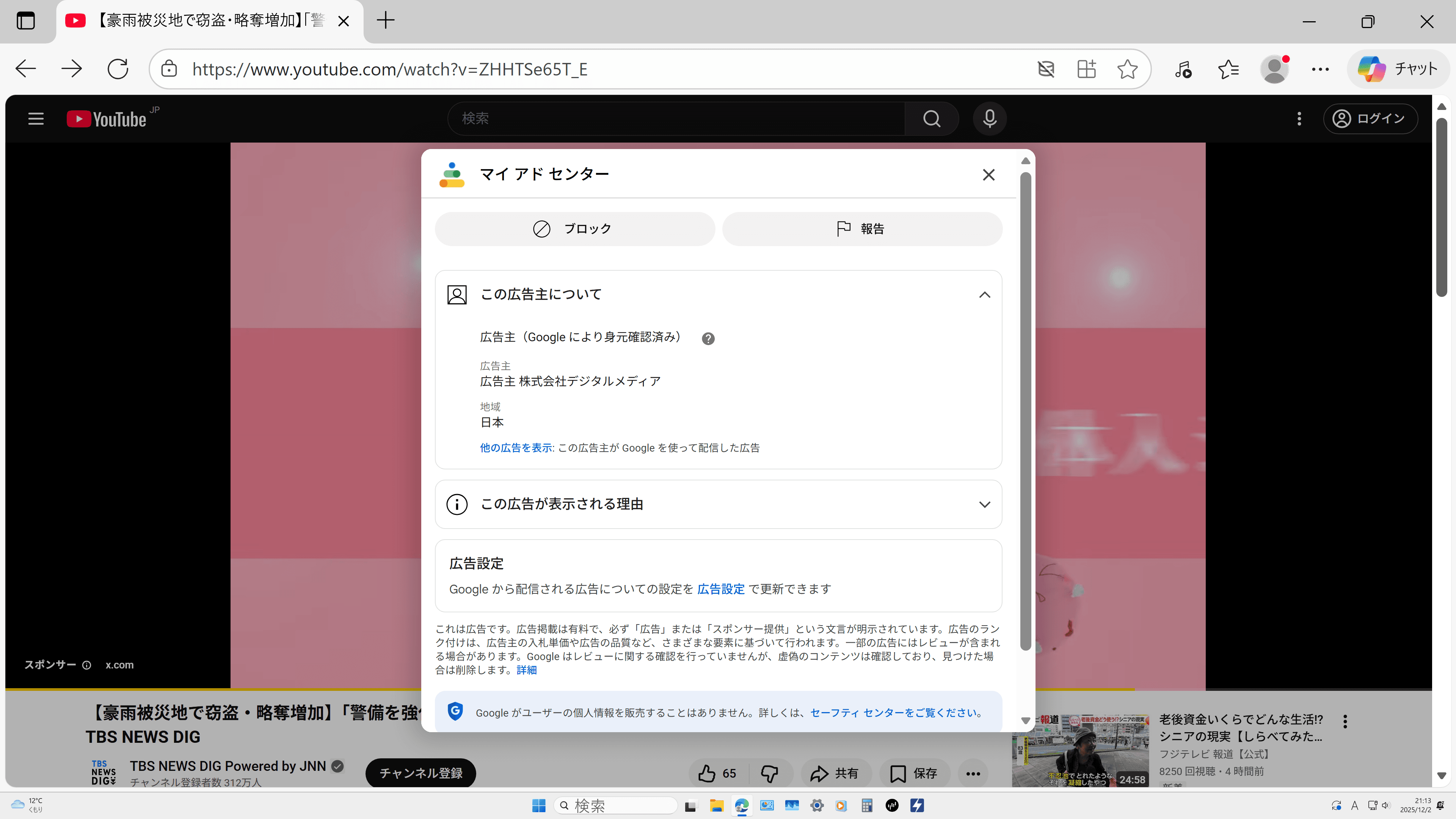Add this page to favorites star
This screenshot has height=819, width=1456.
[1127, 69]
